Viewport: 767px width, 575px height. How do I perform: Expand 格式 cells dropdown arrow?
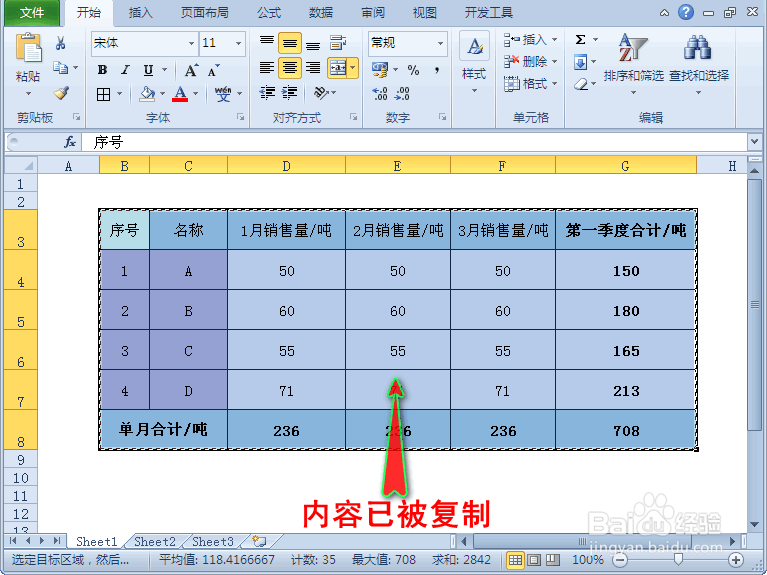[x=555, y=84]
